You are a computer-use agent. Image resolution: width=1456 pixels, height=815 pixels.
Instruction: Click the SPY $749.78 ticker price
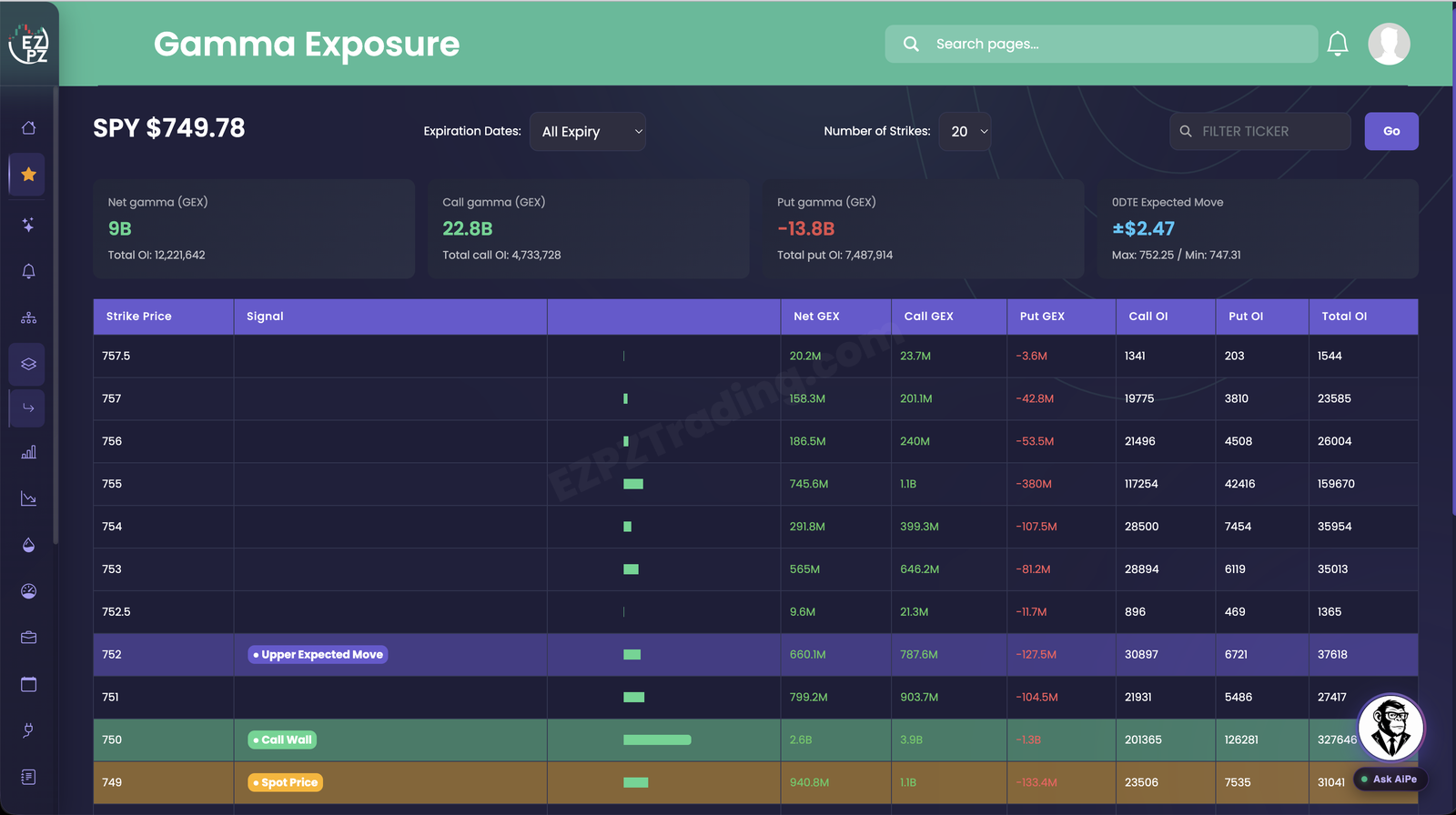(168, 127)
